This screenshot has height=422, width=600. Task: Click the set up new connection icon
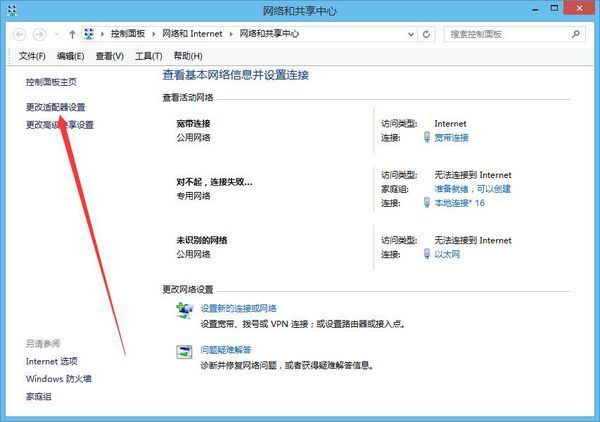point(185,310)
